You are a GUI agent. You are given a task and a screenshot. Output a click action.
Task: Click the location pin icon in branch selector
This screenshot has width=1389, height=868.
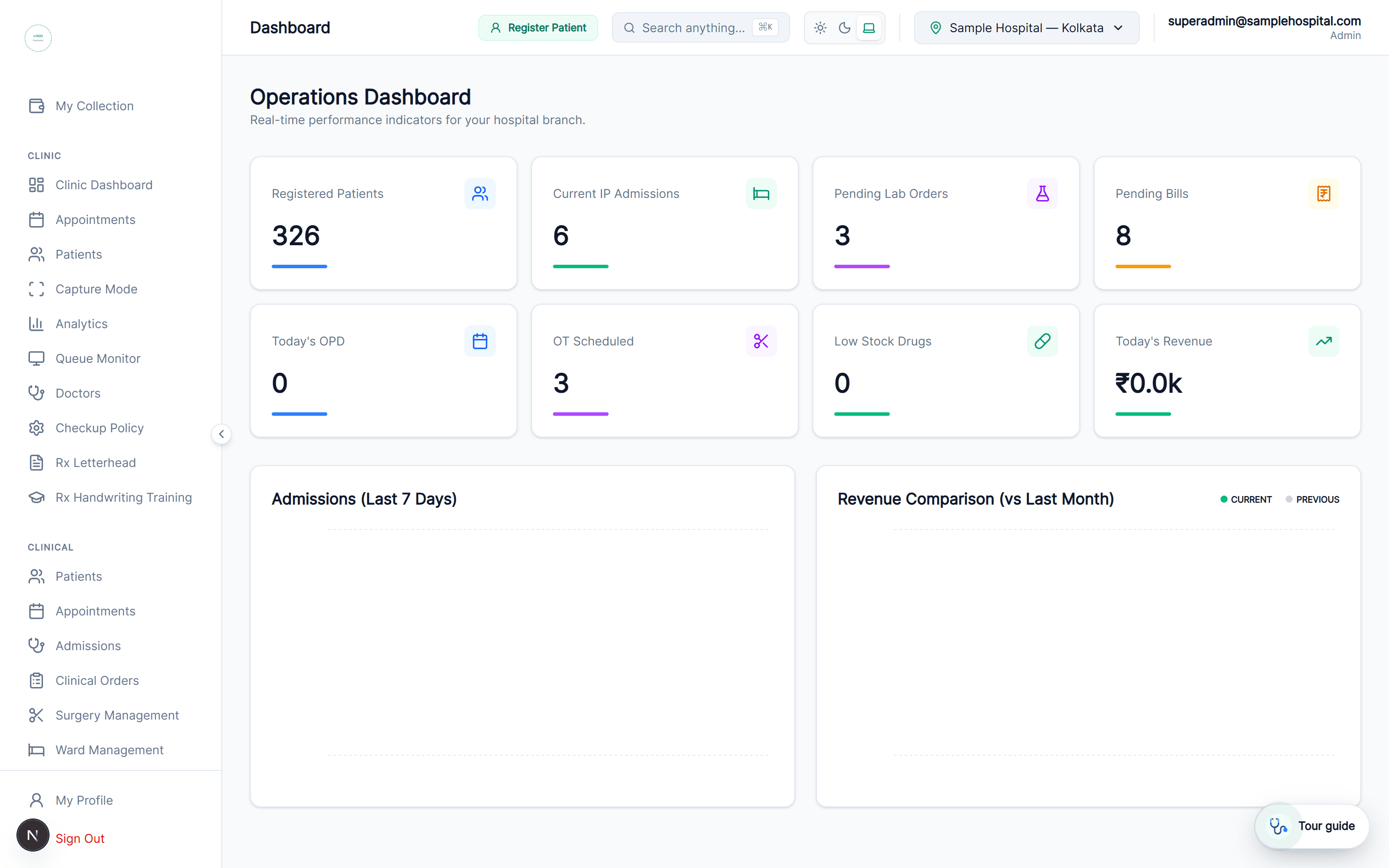(x=935, y=27)
